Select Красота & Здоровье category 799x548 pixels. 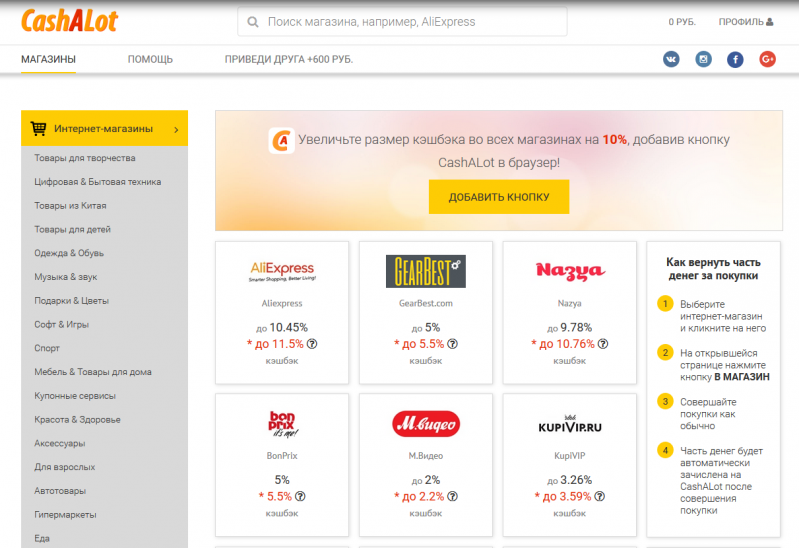(77, 420)
